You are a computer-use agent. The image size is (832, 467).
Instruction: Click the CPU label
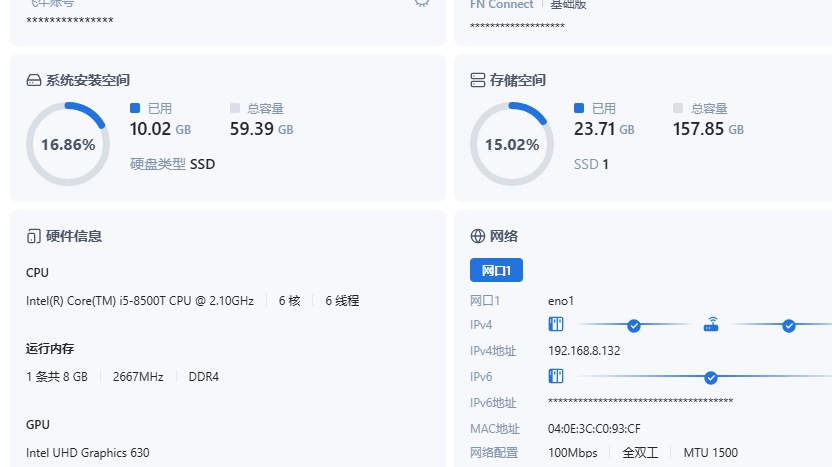click(37, 273)
